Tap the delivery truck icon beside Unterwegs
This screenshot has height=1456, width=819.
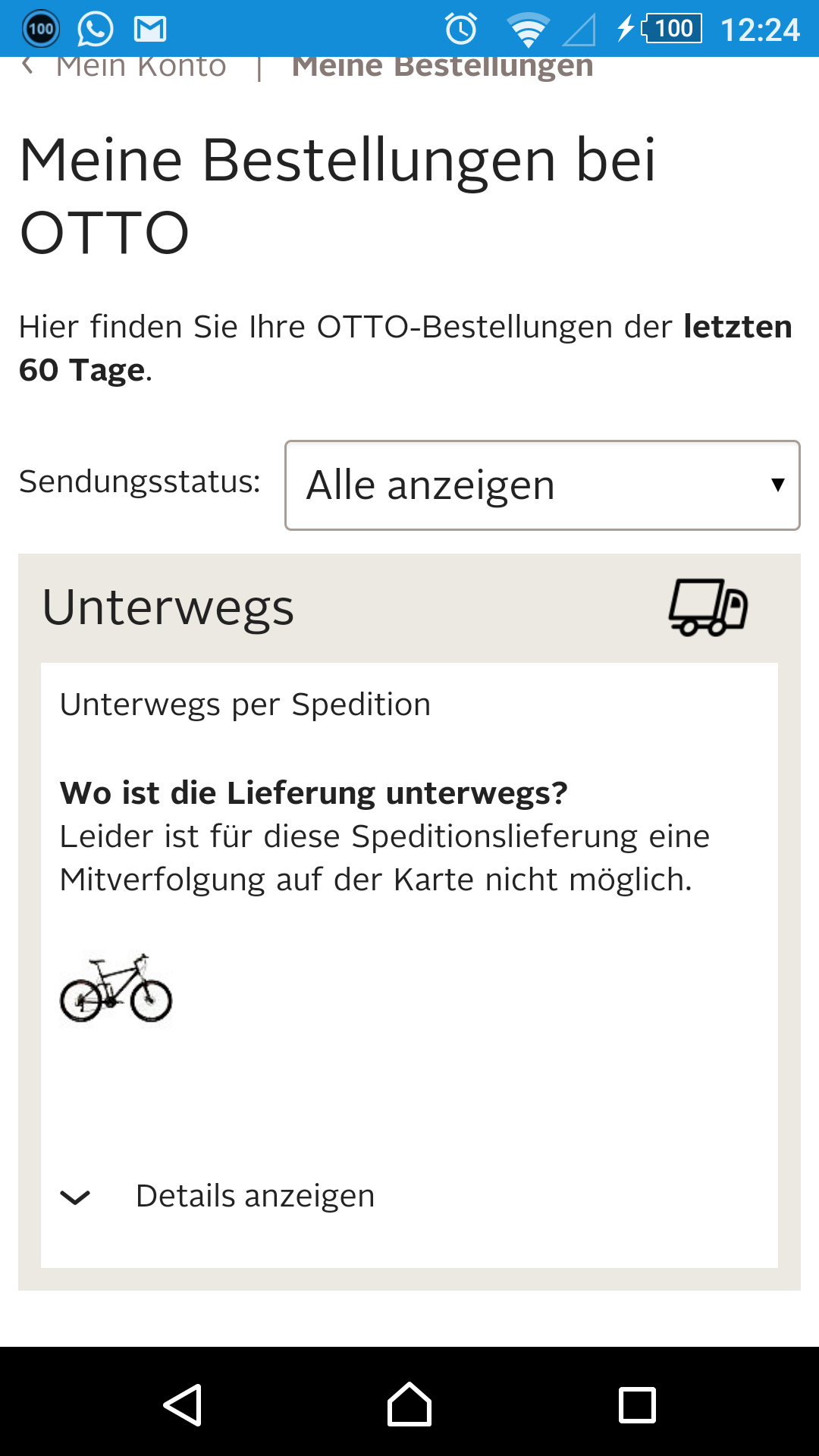tap(708, 607)
